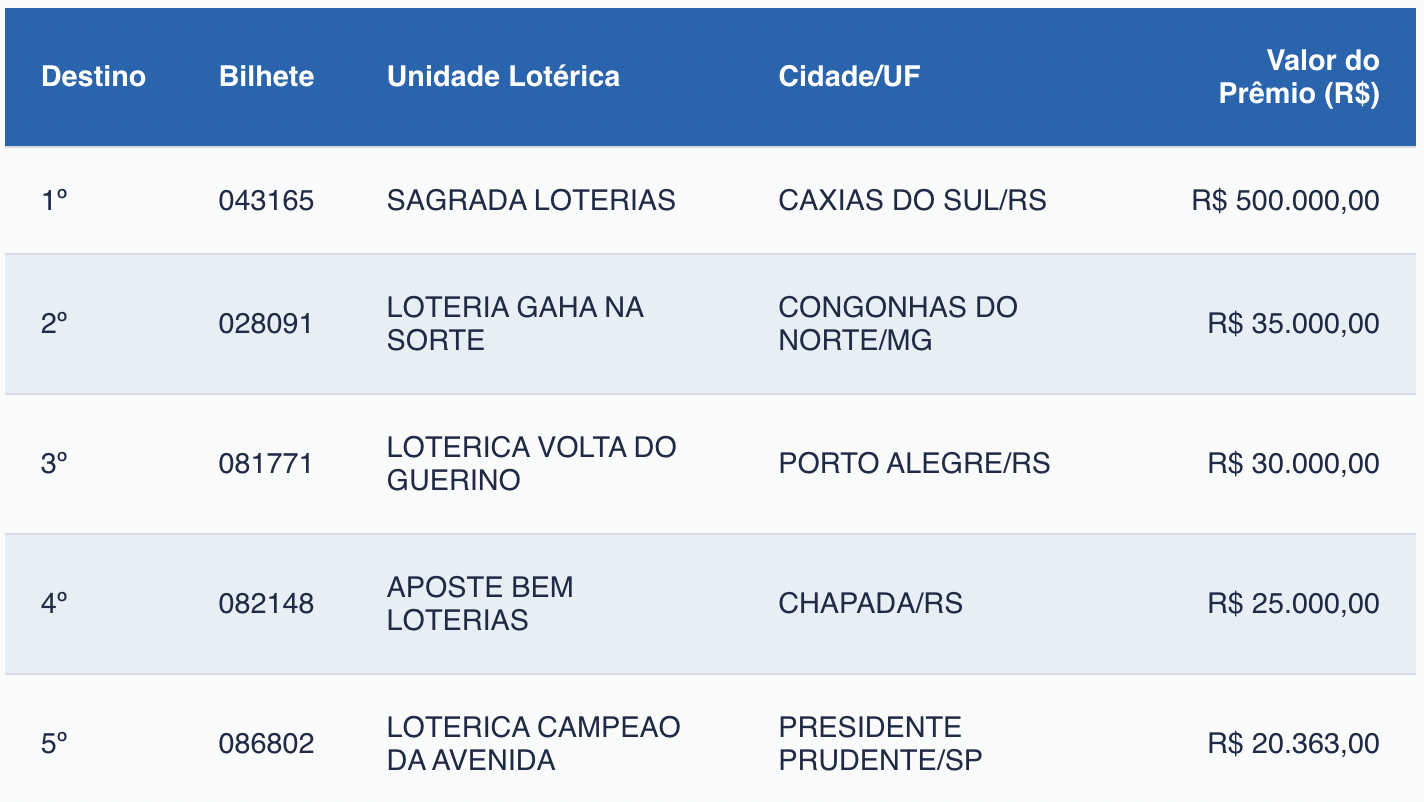Click the CHAPADA/RS cell

[x=870, y=604]
